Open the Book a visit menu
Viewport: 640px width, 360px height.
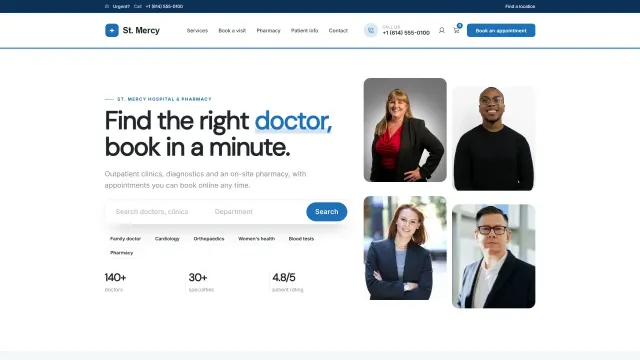(x=232, y=31)
